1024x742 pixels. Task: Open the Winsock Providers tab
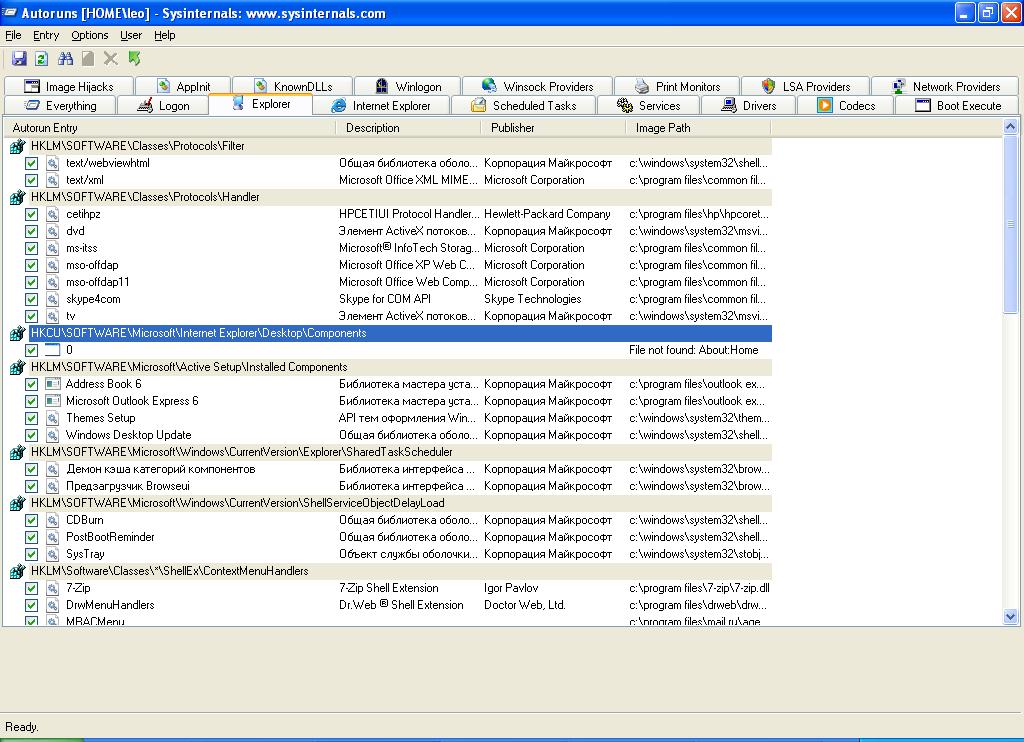[537, 87]
